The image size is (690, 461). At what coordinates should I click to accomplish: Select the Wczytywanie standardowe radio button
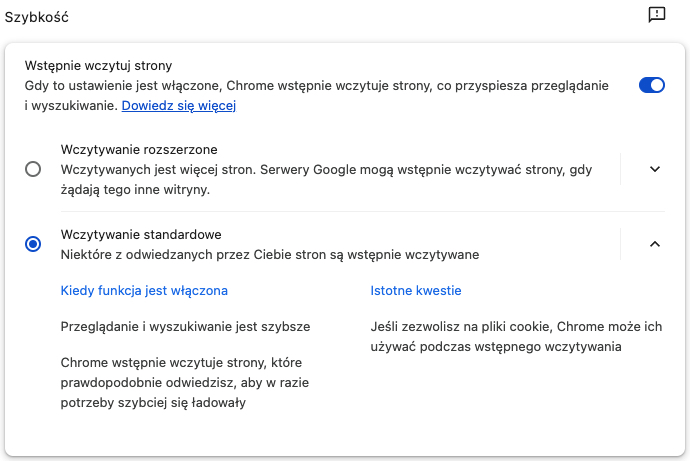coord(33,244)
